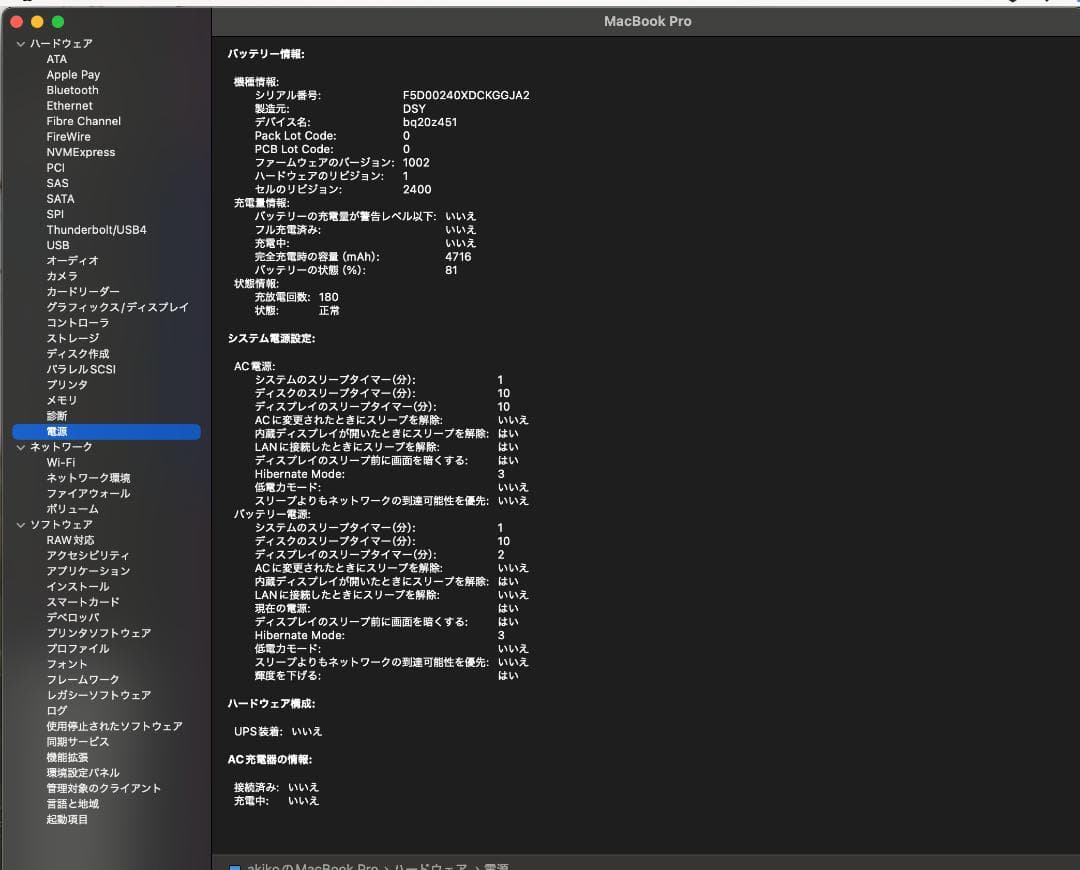Viewport: 1080px width, 870px height.
Task: Collapse the ネットワーク section
Action: [20, 446]
